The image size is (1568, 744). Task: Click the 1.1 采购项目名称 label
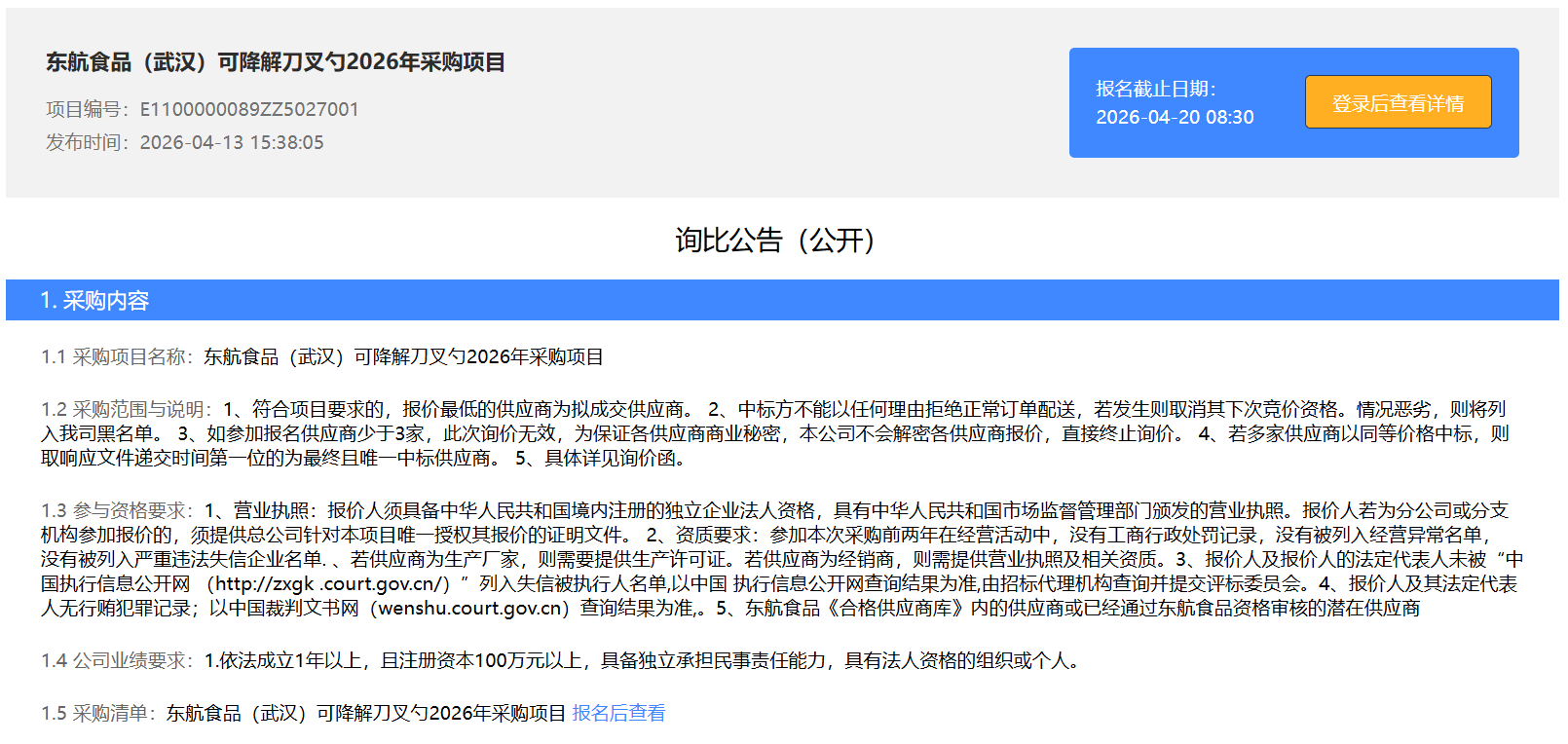click(118, 356)
